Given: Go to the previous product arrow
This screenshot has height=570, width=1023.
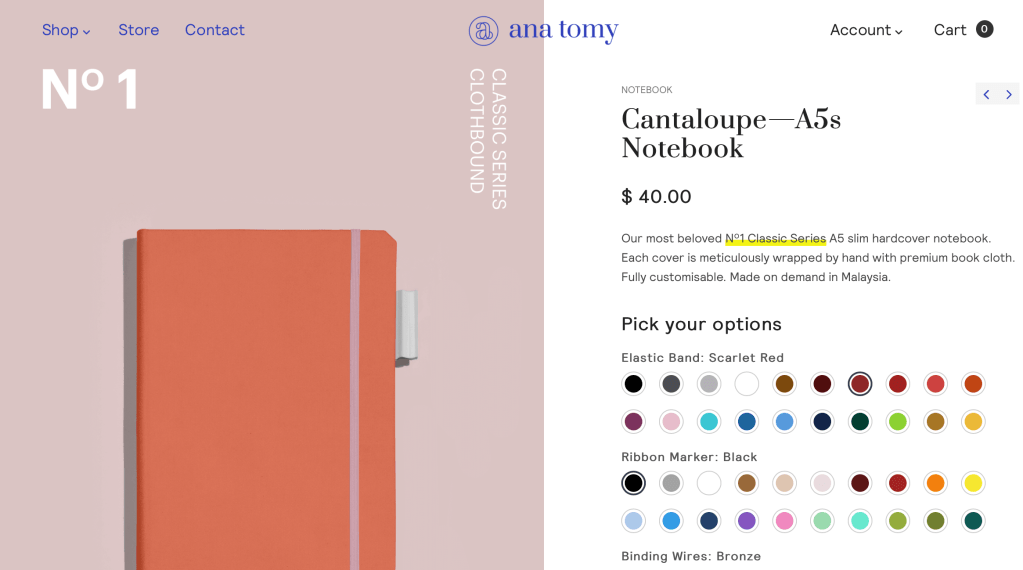Looking at the screenshot, I should pyautogui.click(x=986, y=94).
